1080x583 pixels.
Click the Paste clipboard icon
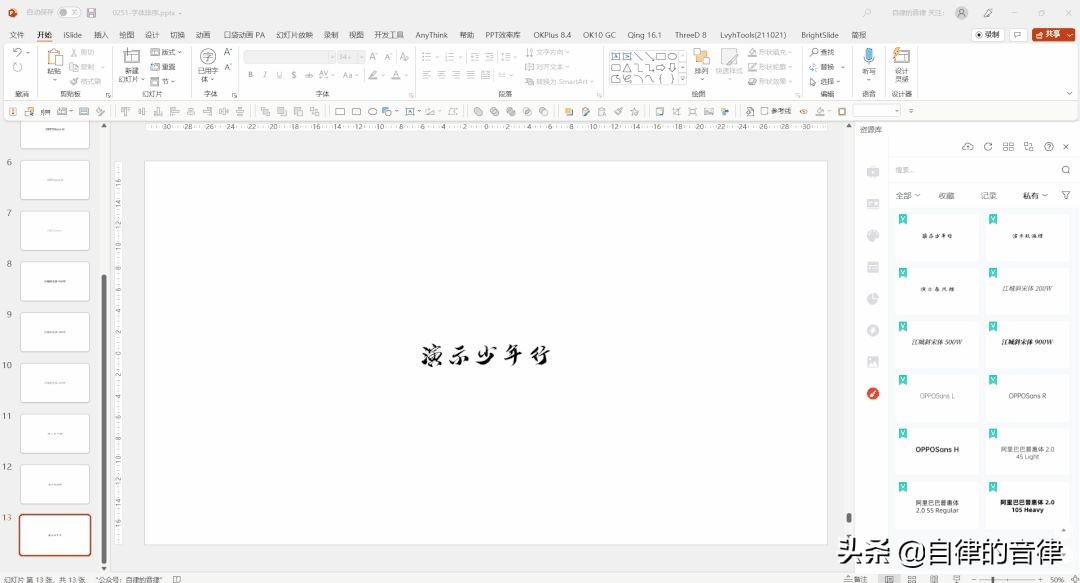(x=54, y=58)
